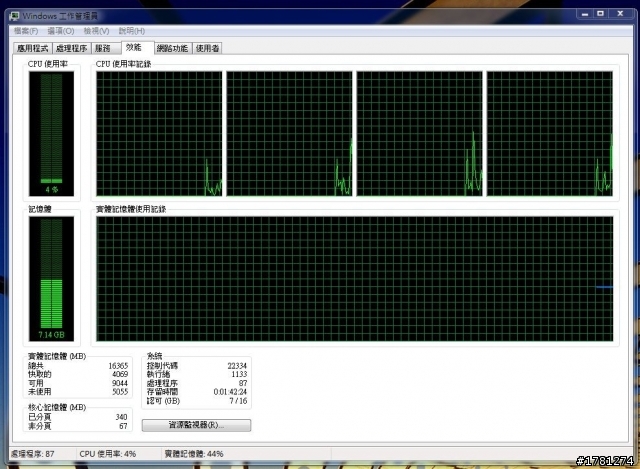Image resolution: width=640 pixels, height=469 pixels.
Task: Click status bar text CPU 使用率: 4%
Action: click(108, 454)
